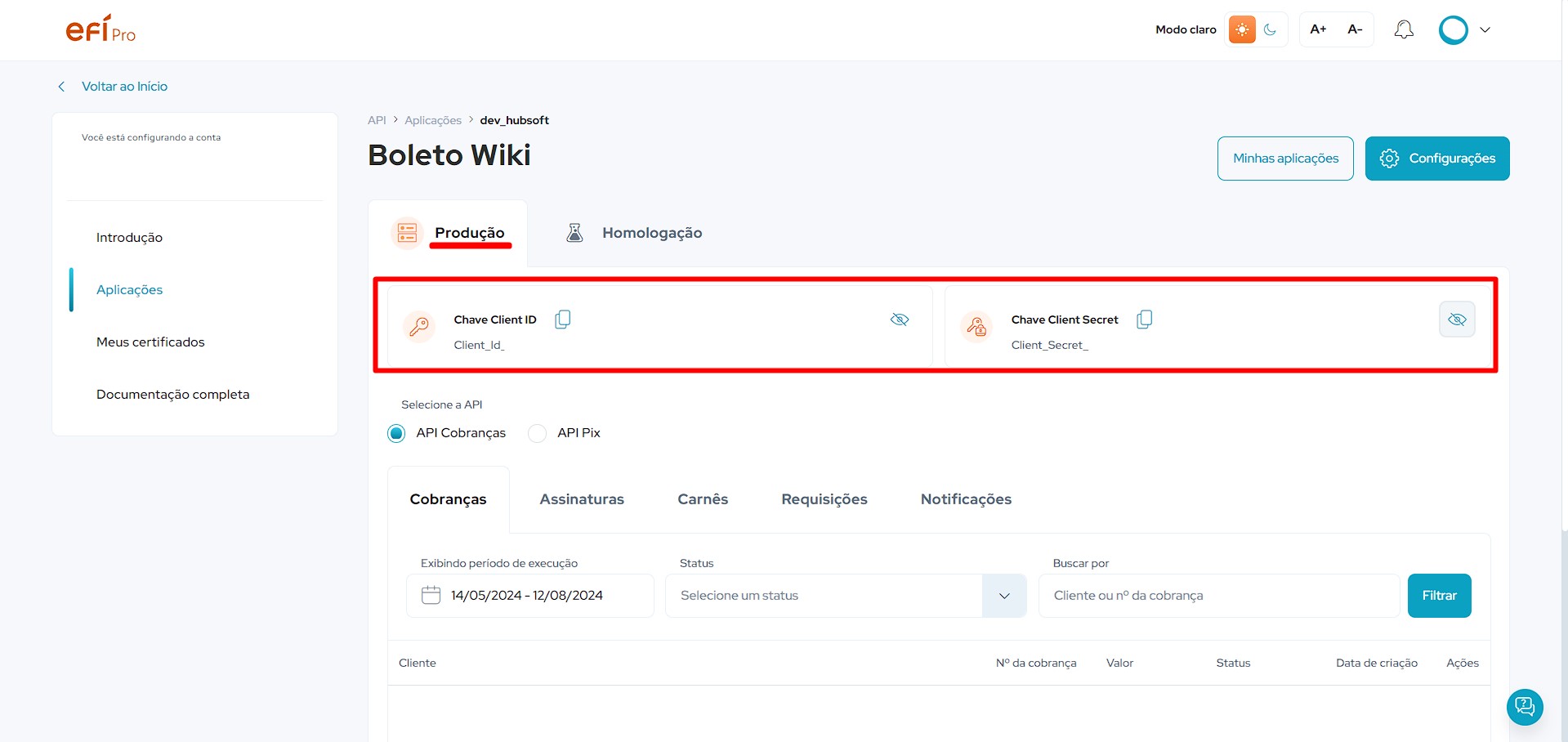Click the gear icon in Configurações
The height and width of the screenshot is (742, 1568).
(1389, 159)
